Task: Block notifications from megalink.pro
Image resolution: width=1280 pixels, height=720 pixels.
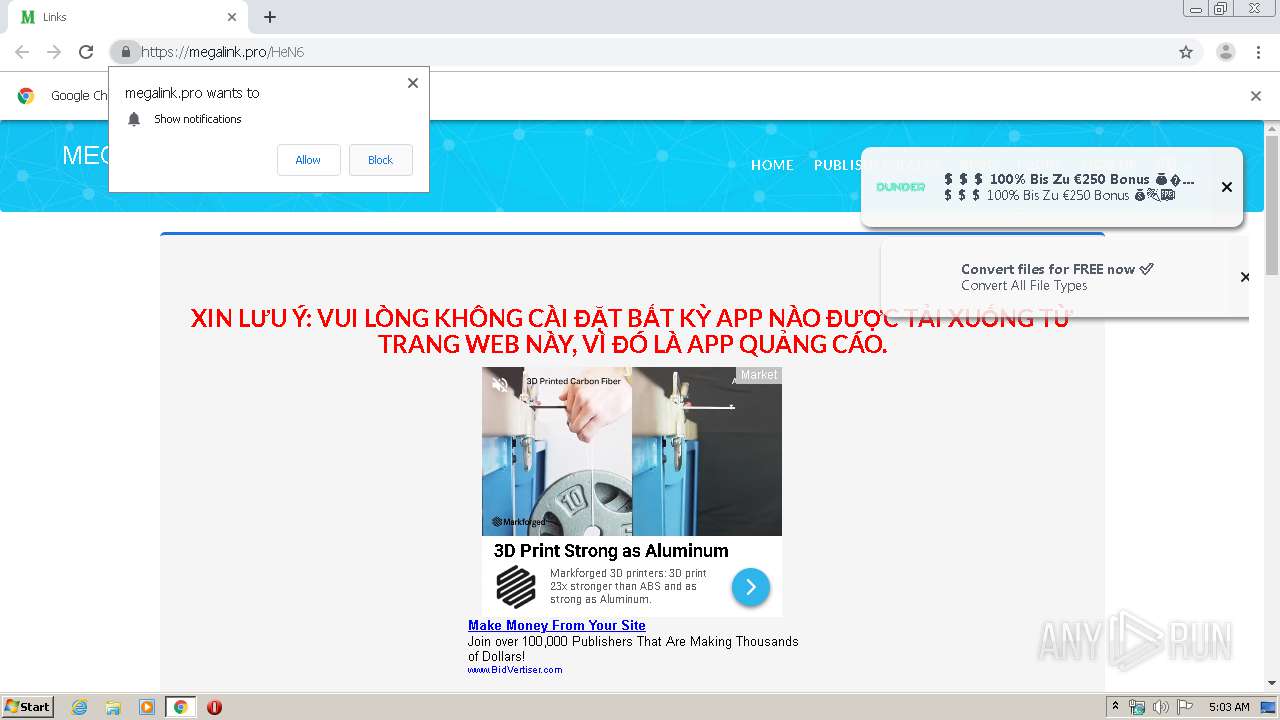Action: [x=380, y=160]
